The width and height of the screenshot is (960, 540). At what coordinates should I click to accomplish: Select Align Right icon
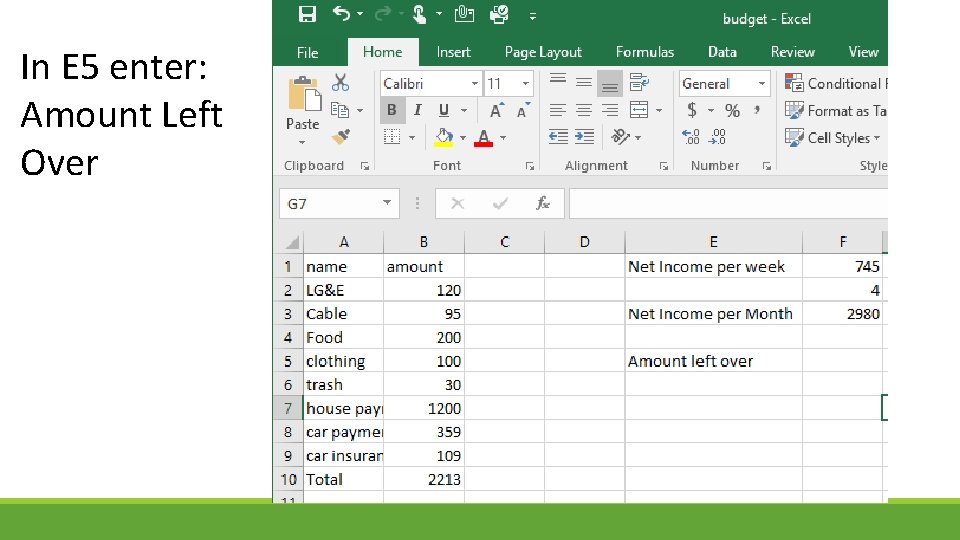[x=610, y=110]
